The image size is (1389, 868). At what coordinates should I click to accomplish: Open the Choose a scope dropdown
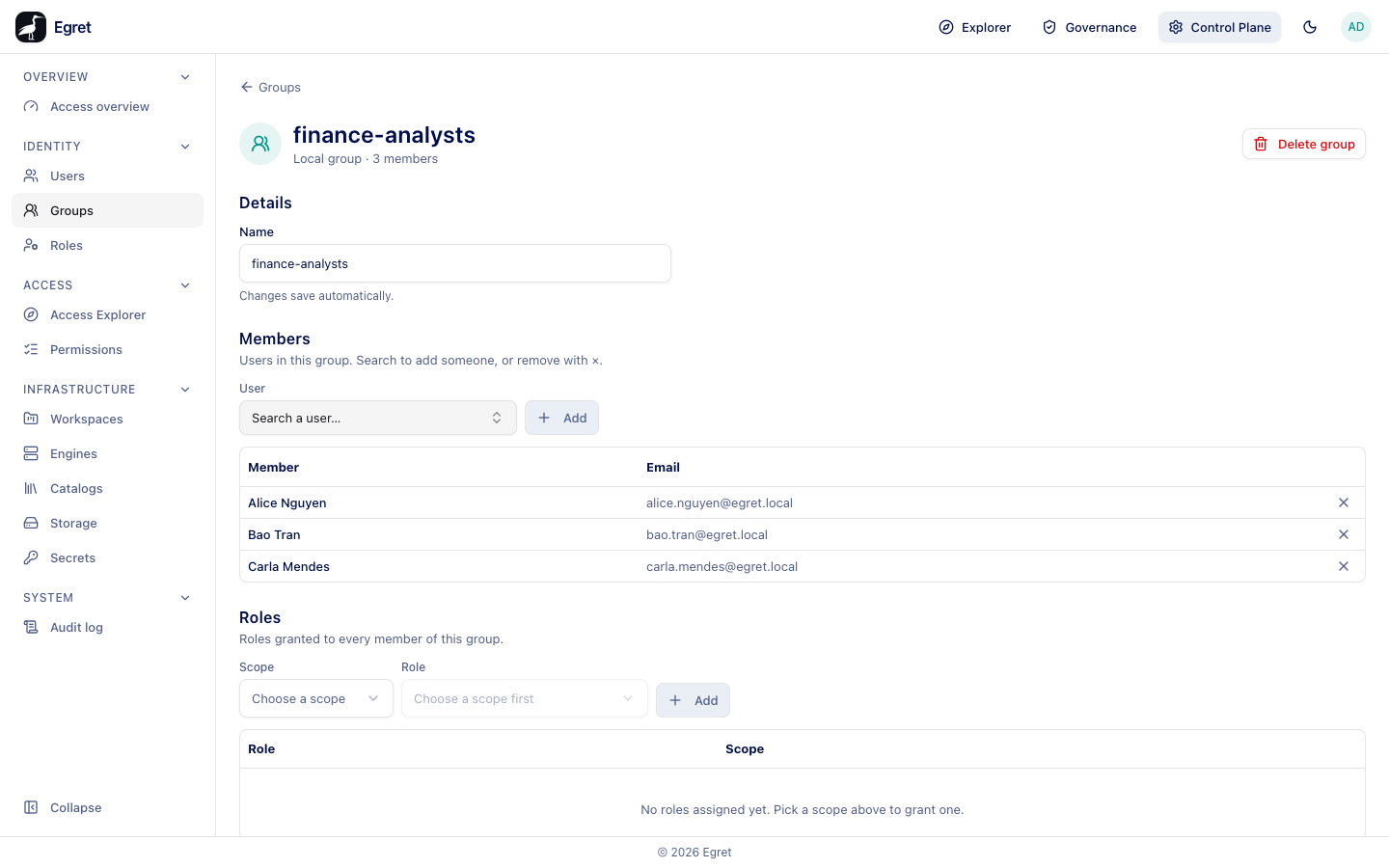(316, 698)
